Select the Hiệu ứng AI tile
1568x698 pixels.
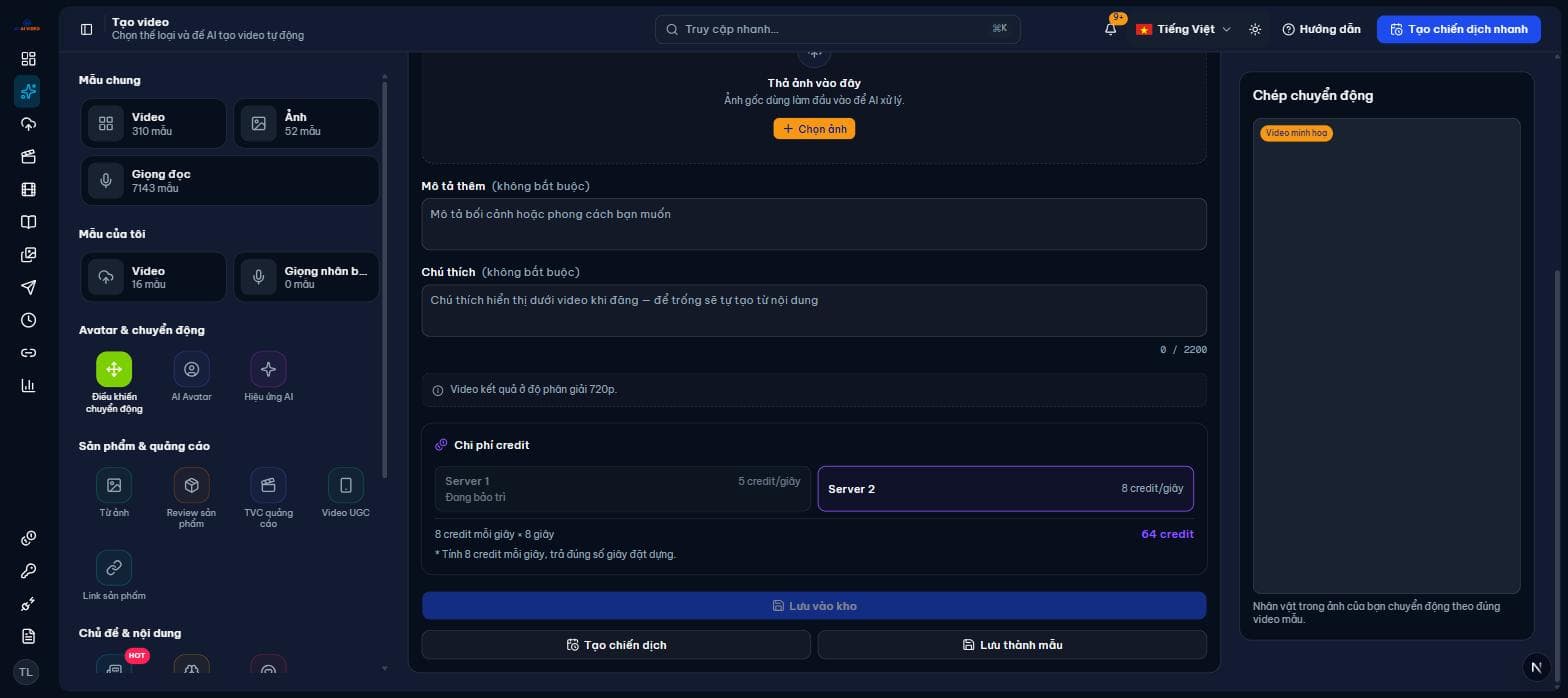tap(268, 377)
